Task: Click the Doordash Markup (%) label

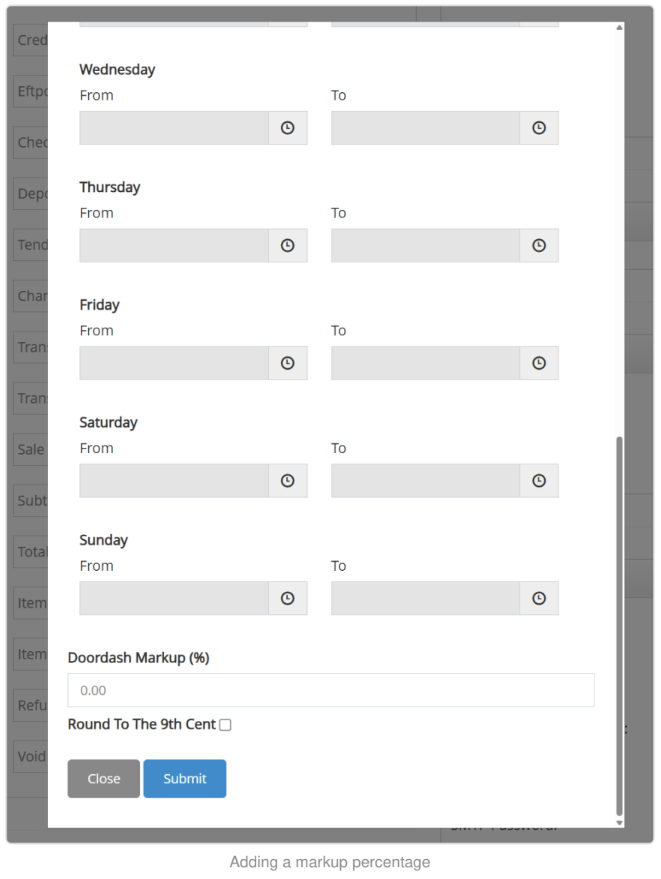Action: coord(138,658)
